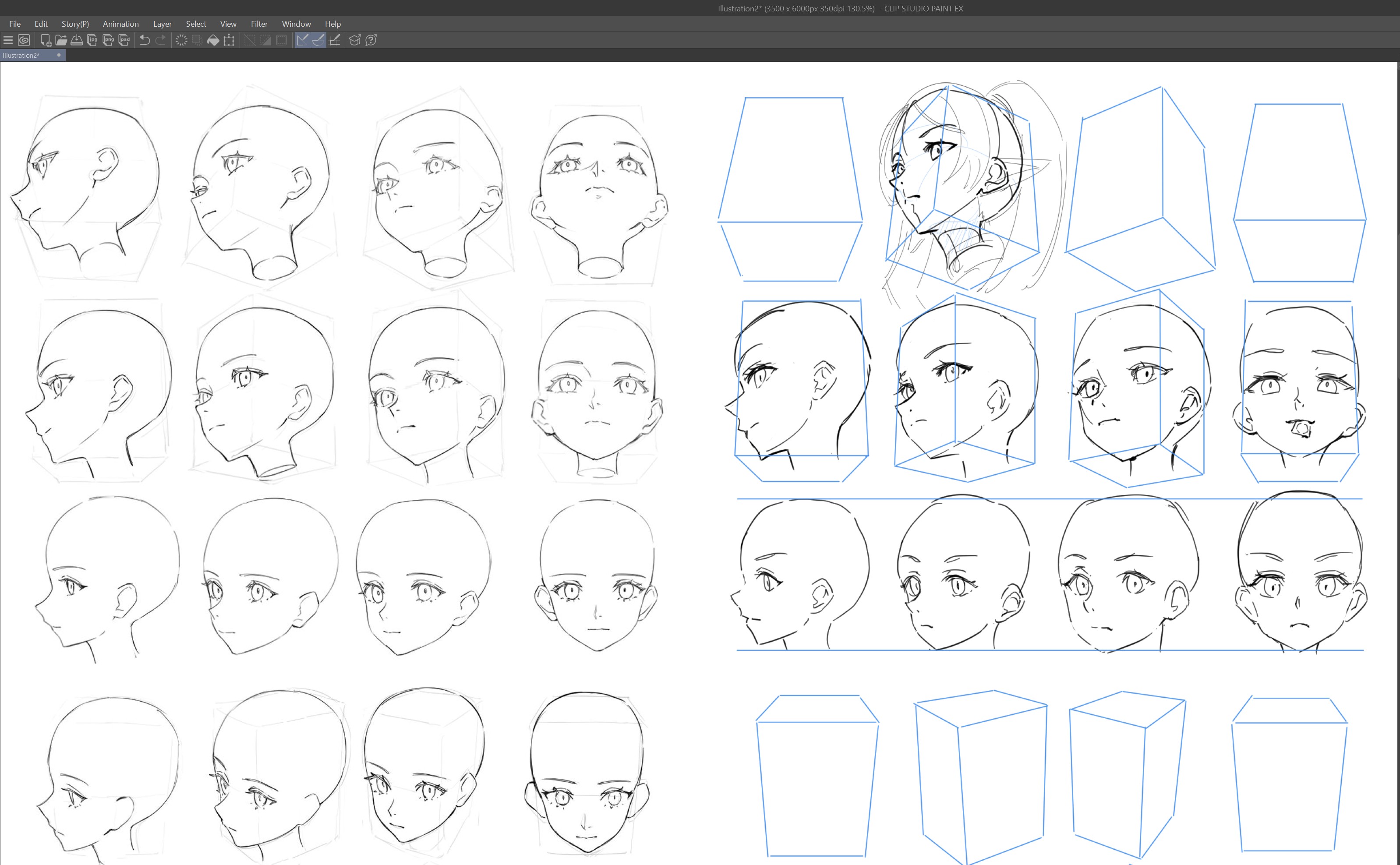This screenshot has height=865, width=1400.
Task: Click the Fill bucket icon
Action: pyautogui.click(x=213, y=40)
